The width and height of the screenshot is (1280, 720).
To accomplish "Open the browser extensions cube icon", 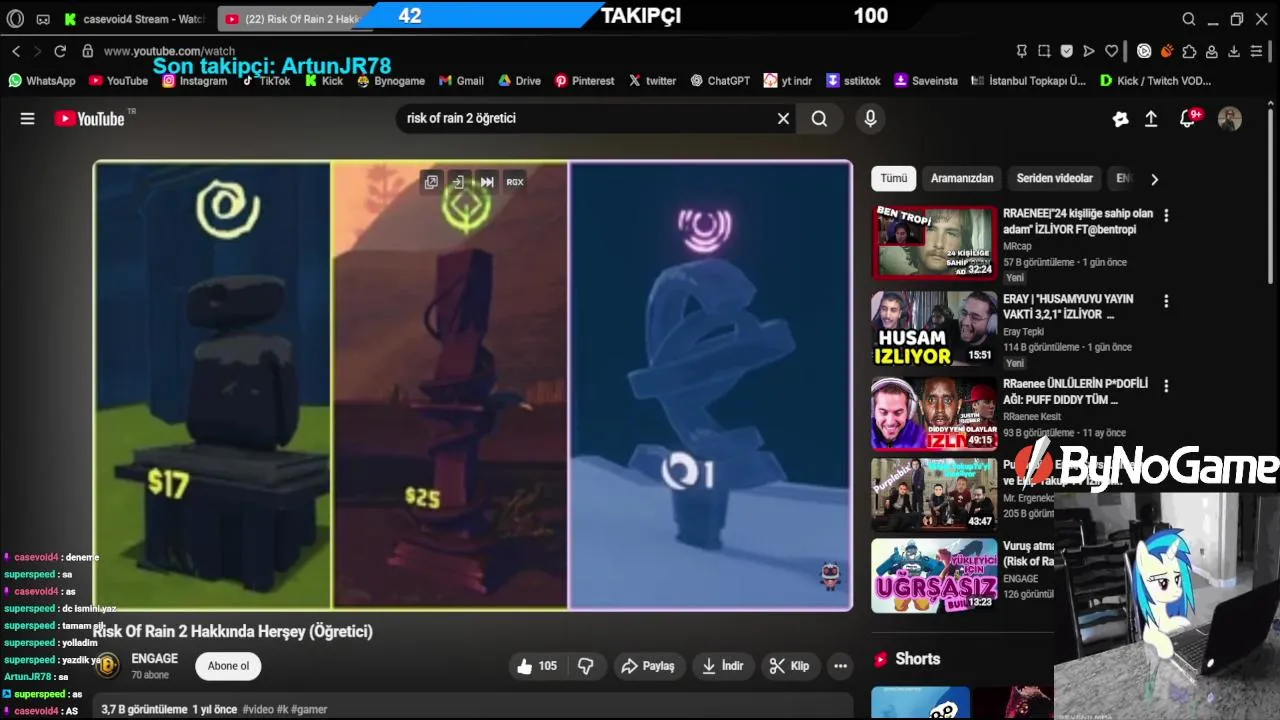I will (1189, 51).
